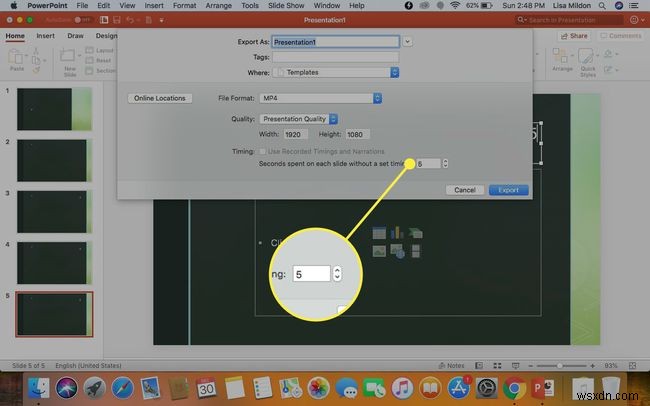Switch to Normal view icon in status bar
The image size is (650, 406).
coord(479,366)
